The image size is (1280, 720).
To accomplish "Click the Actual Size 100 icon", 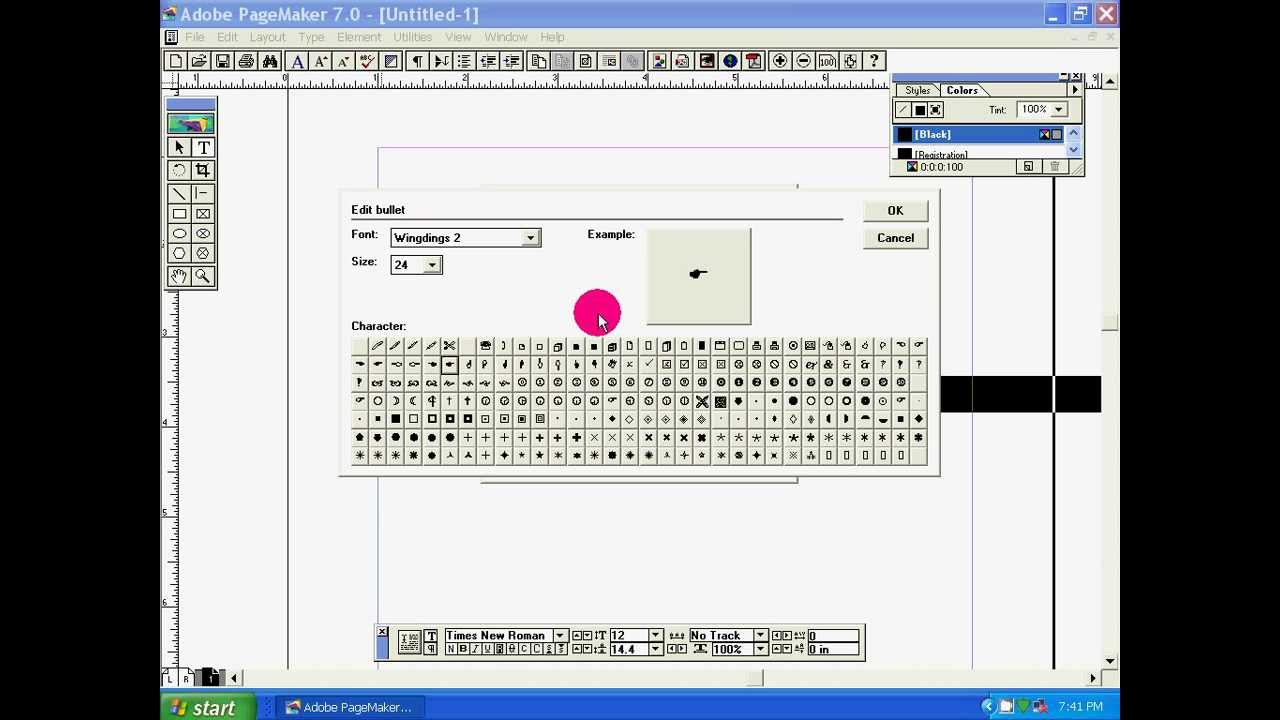I will point(827,61).
